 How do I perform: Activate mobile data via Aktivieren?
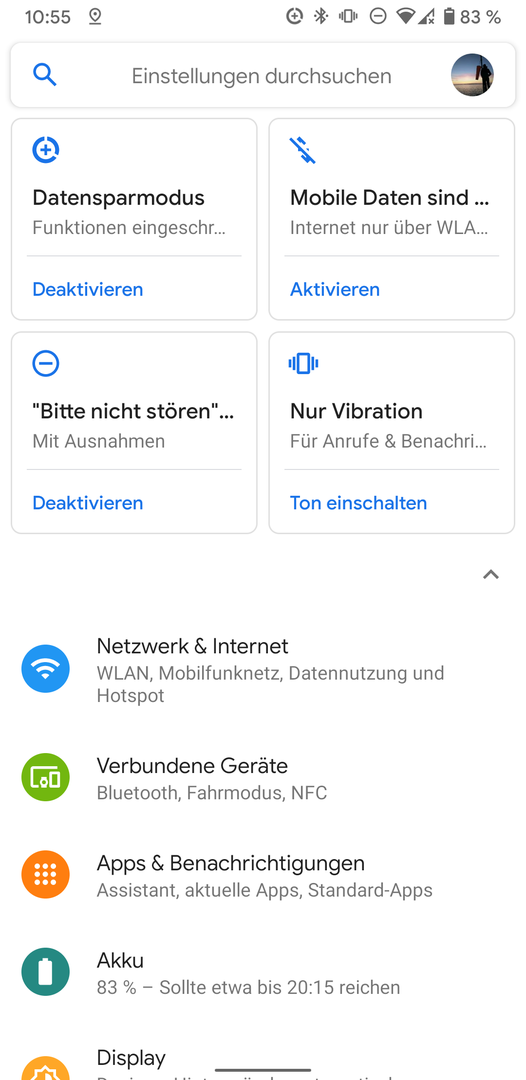point(335,289)
